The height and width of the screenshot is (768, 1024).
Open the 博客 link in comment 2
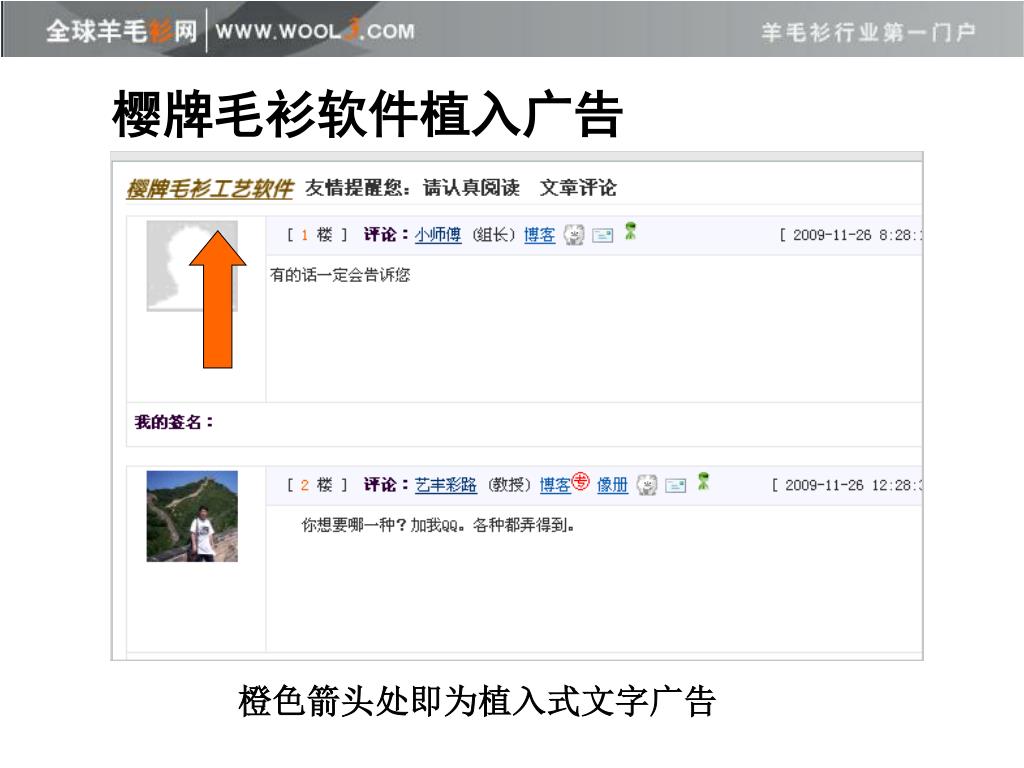coord(555,485)
